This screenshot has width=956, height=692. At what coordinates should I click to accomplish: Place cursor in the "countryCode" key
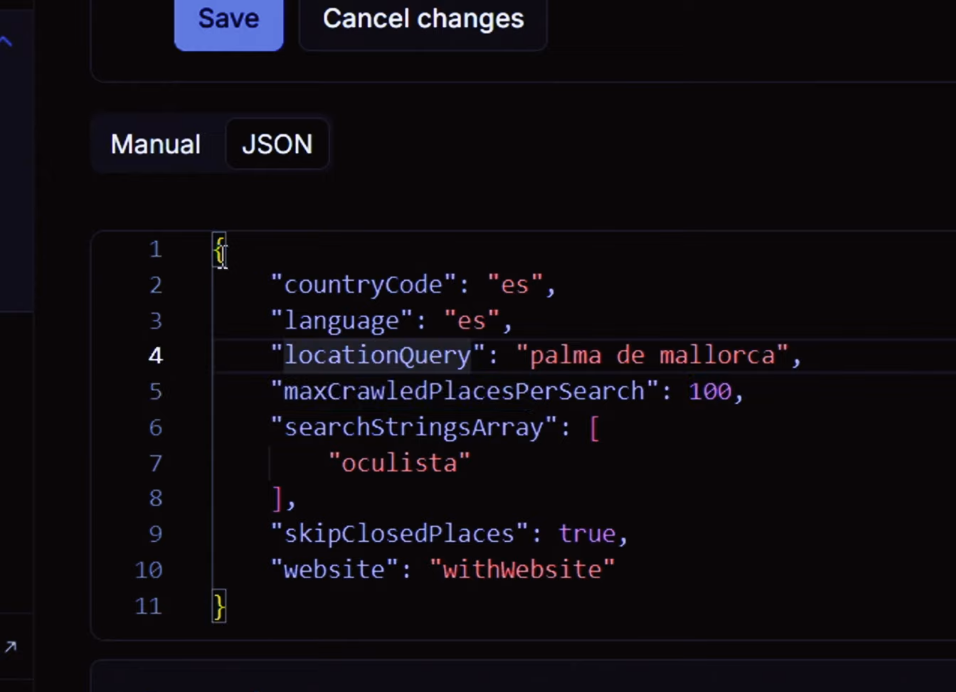click(x=363, y=285)
